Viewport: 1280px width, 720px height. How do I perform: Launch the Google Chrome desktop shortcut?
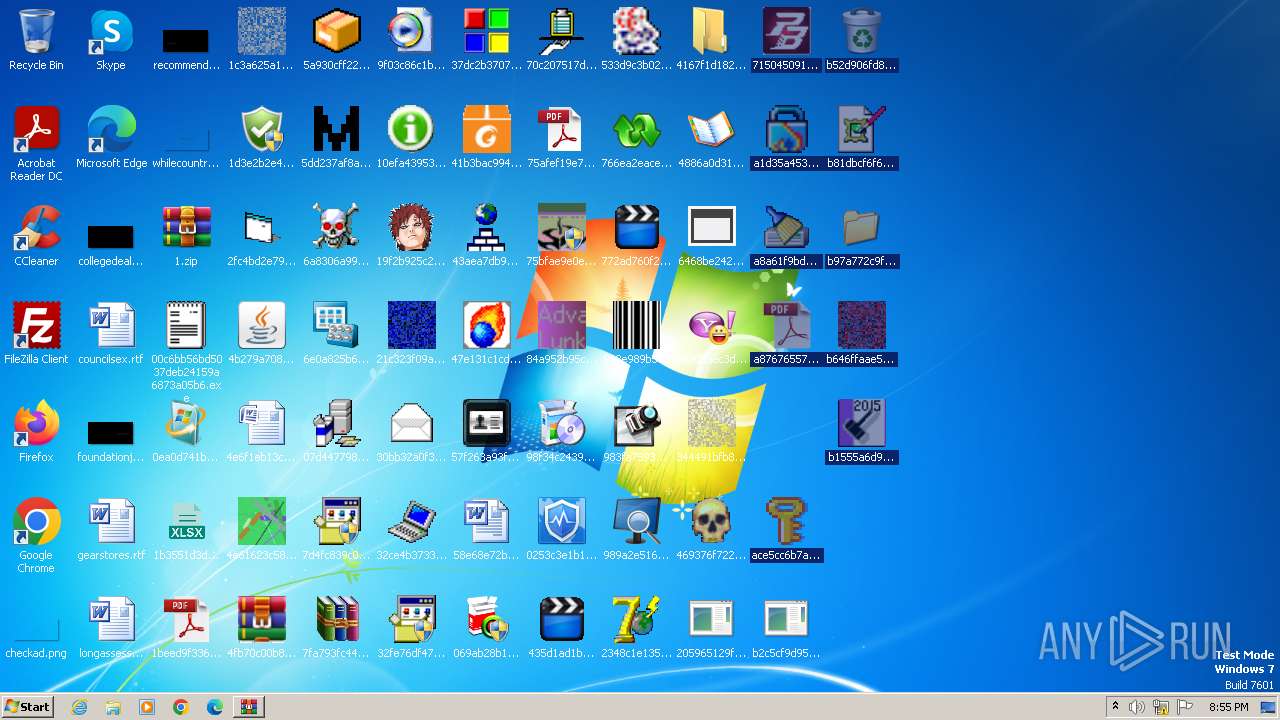pos(36,536)
